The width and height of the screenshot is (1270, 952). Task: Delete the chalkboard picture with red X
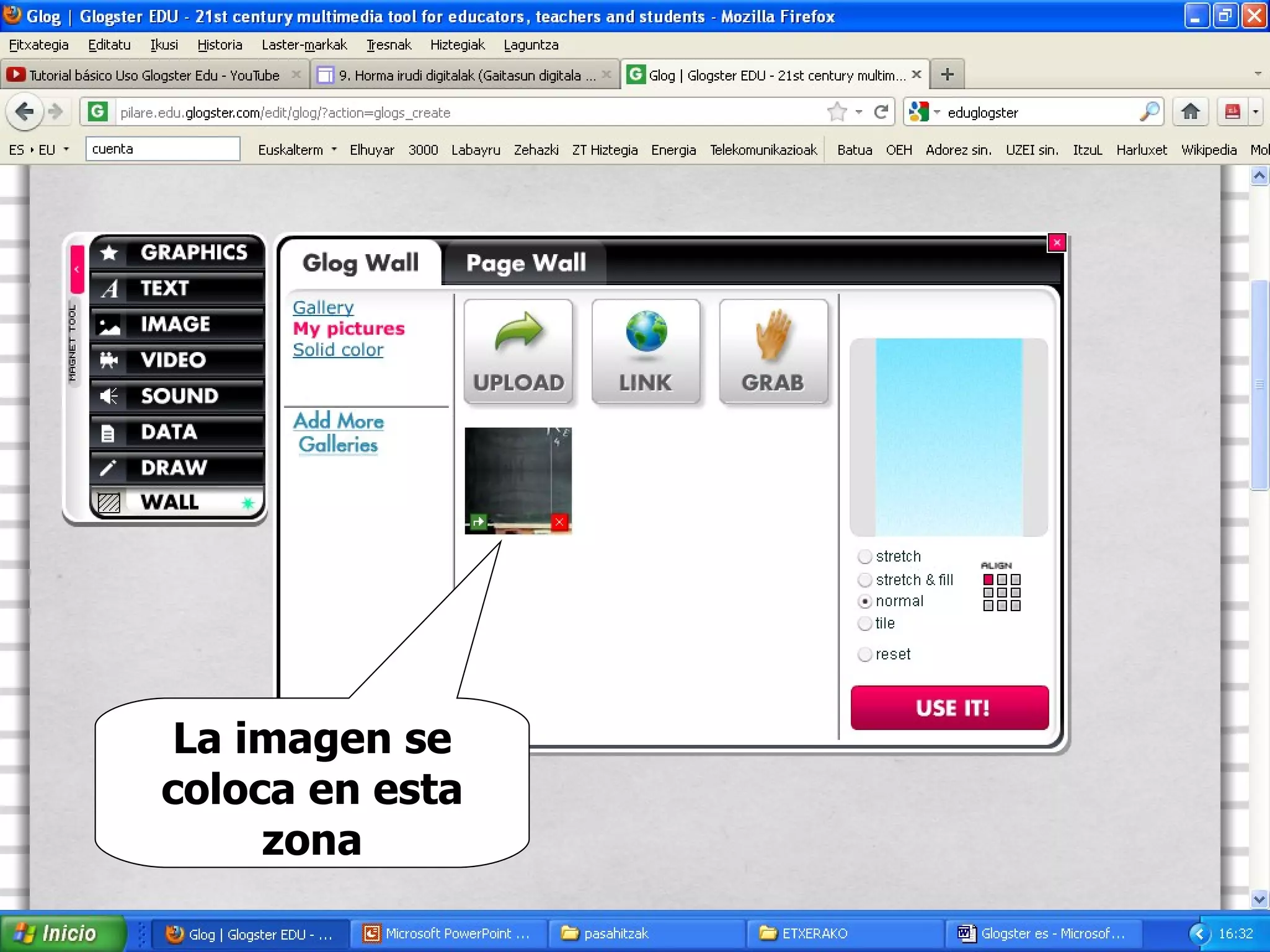[559, 522]
